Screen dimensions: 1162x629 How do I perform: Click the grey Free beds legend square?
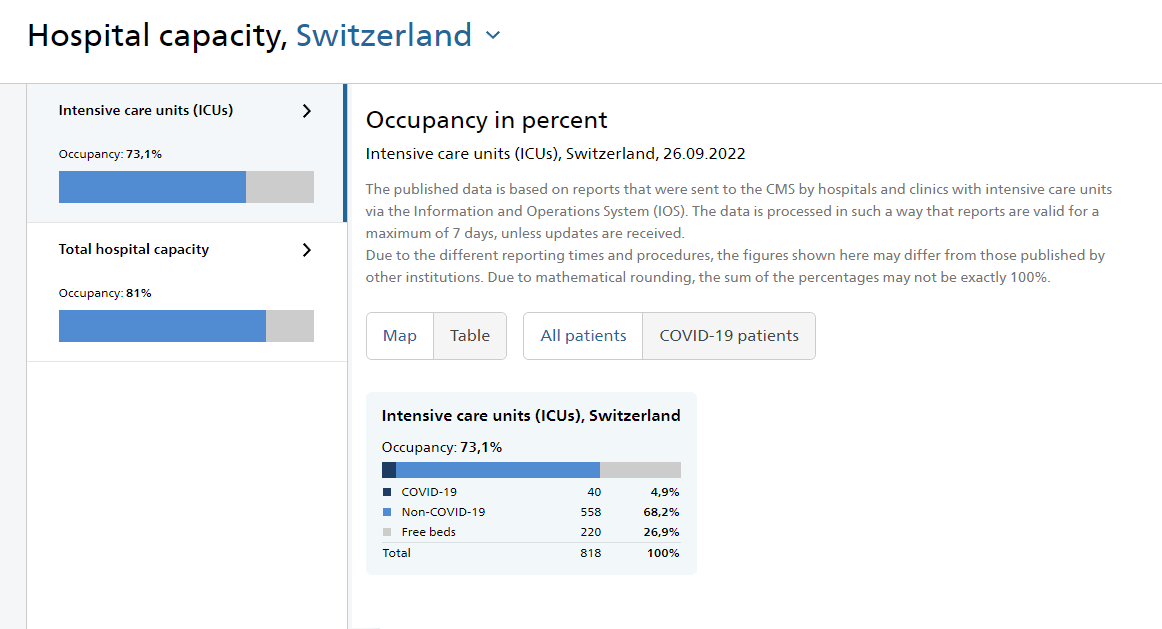click(387, 532)
